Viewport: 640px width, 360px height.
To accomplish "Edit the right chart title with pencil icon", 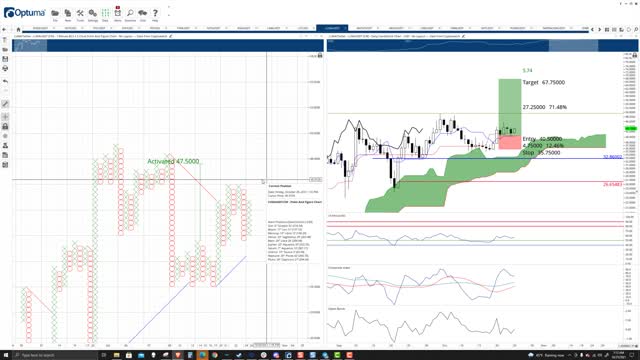I will tap(463, 36).
